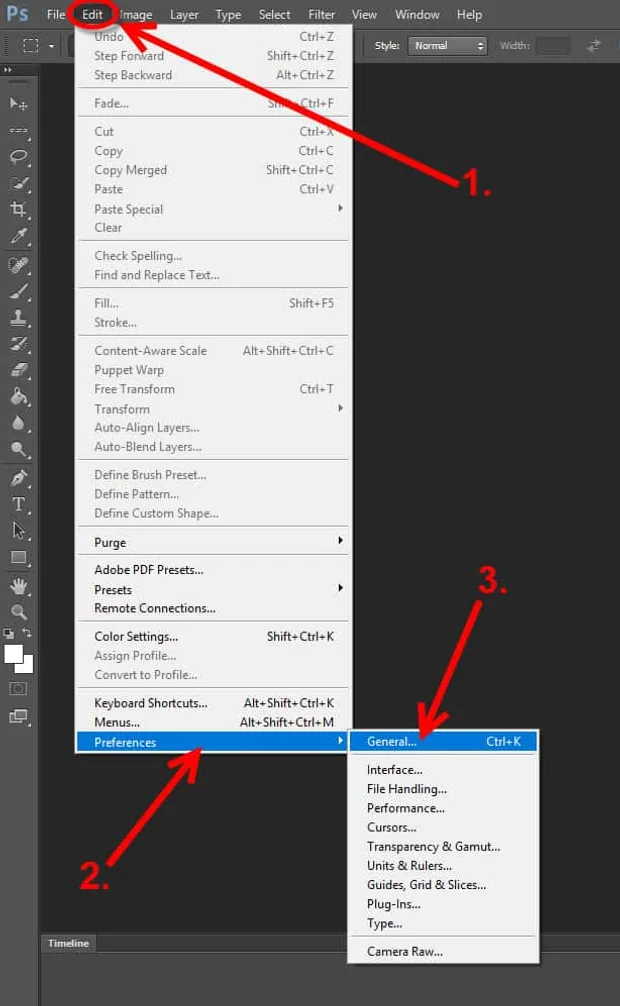Screen dimensions: 620x1006
Task: Click the Rectangular Marquee options icon
Action: 30,46
